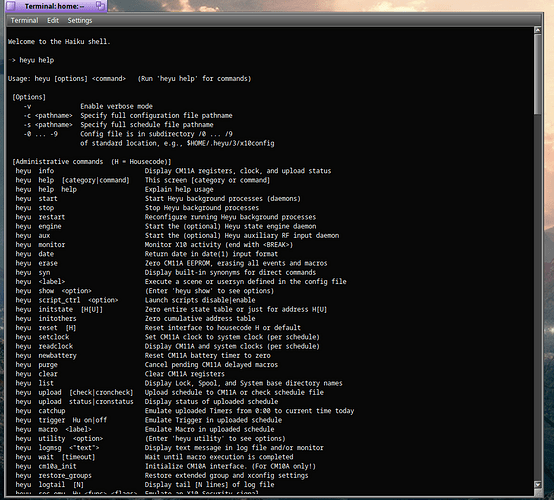Click the 'heyu list' row
The height and width of the screenshot is (500, 554).
tap(179, 383)
